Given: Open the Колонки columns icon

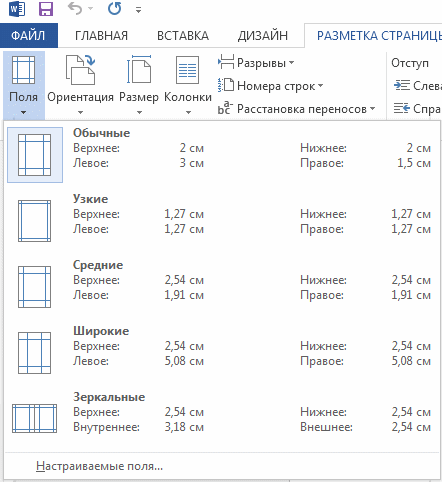Looking at the screenshot, I should coord(188,70).
